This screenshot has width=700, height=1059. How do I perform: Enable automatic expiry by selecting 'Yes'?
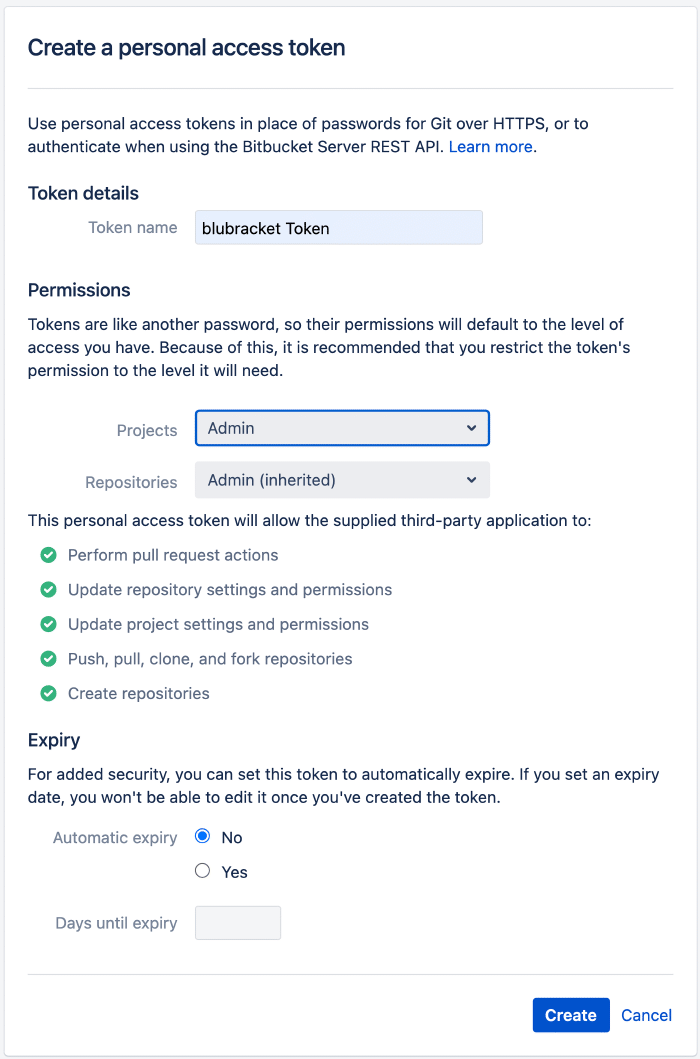[x=202, y=871]
